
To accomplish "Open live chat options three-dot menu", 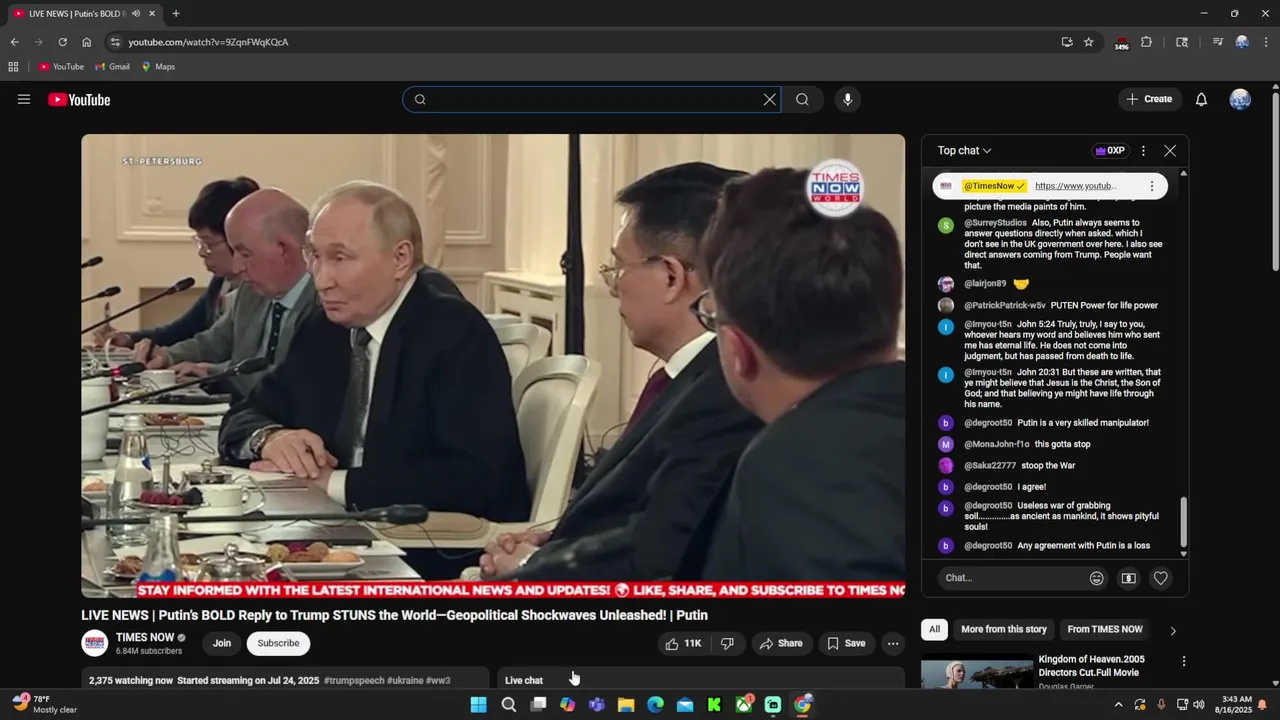I will pyautogui.click(x=1143, y=150).
